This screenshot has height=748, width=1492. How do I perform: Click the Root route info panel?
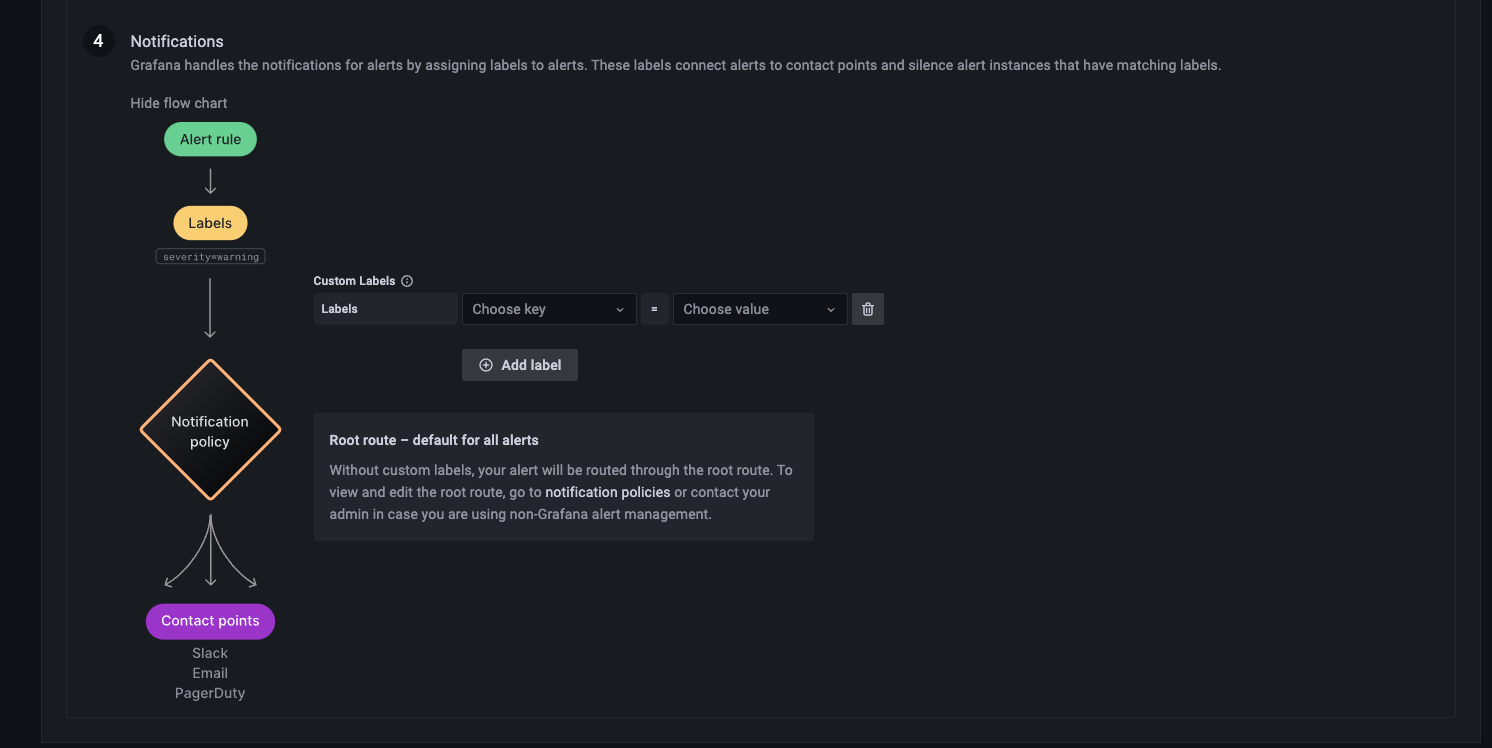pyautogui.click(x=563, y=476)
